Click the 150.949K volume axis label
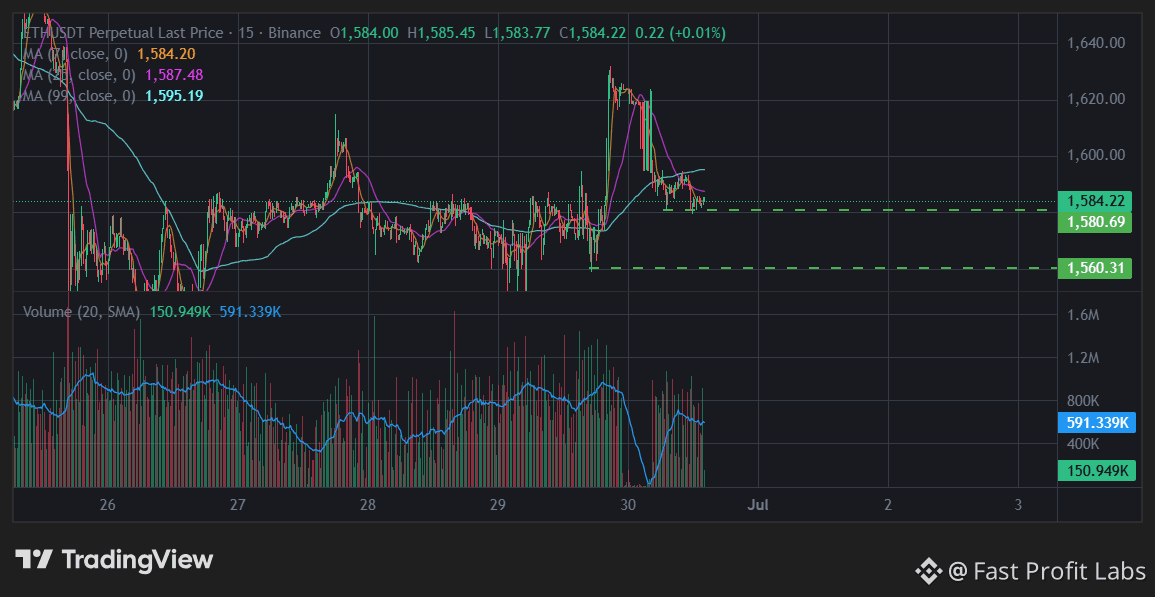This screenshot has height=597, width=1155. click(1097, 470)
